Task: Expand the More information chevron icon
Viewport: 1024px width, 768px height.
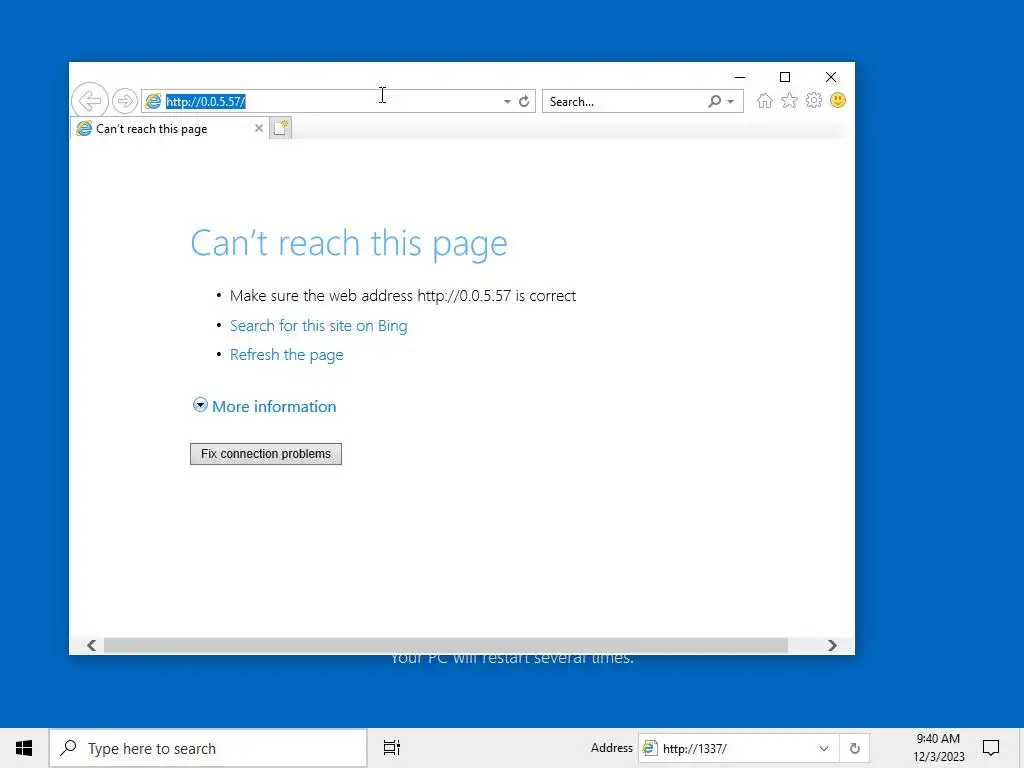Action: click(x=200, y=406)
